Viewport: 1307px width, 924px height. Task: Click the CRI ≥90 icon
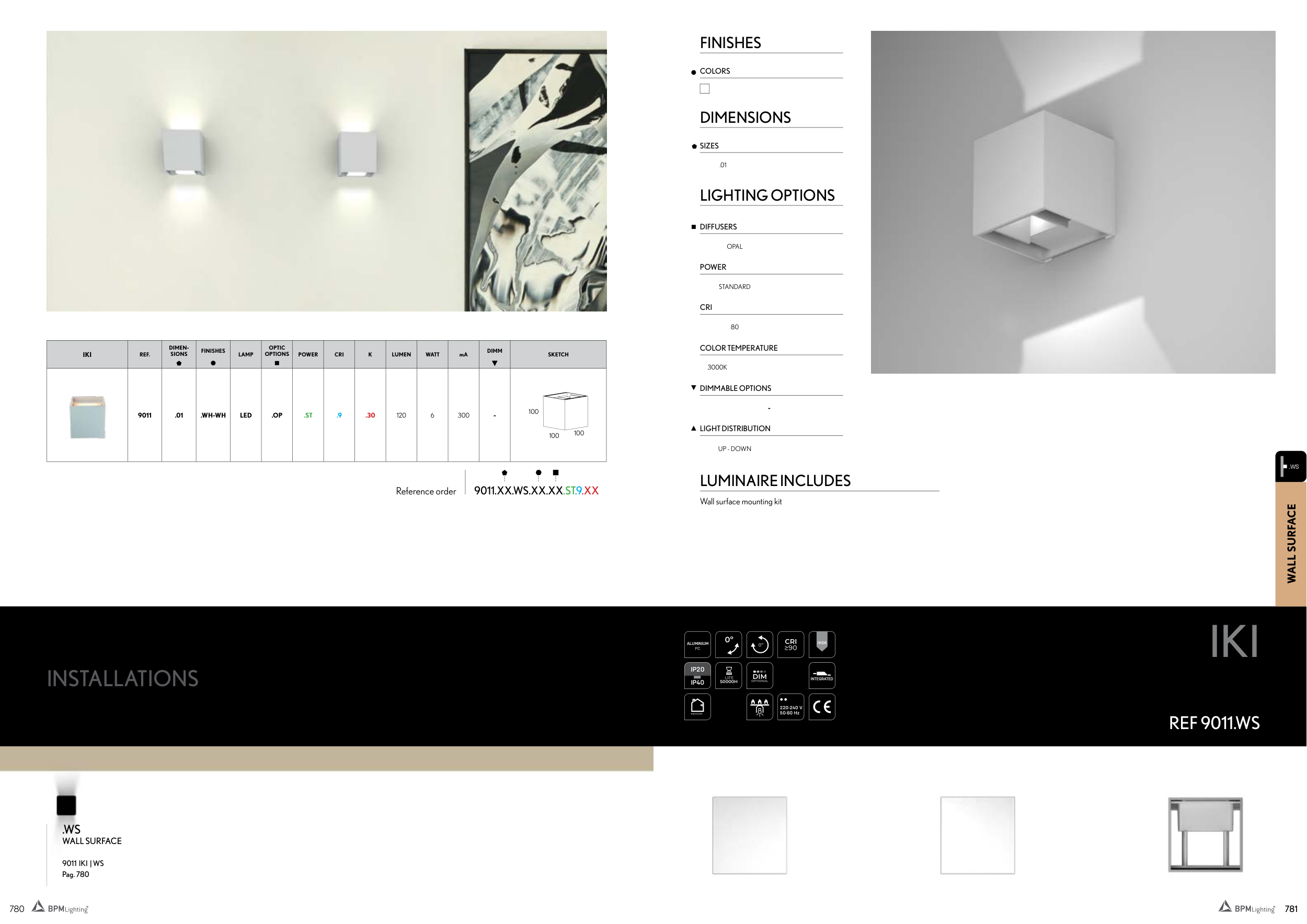click(790, 644)
